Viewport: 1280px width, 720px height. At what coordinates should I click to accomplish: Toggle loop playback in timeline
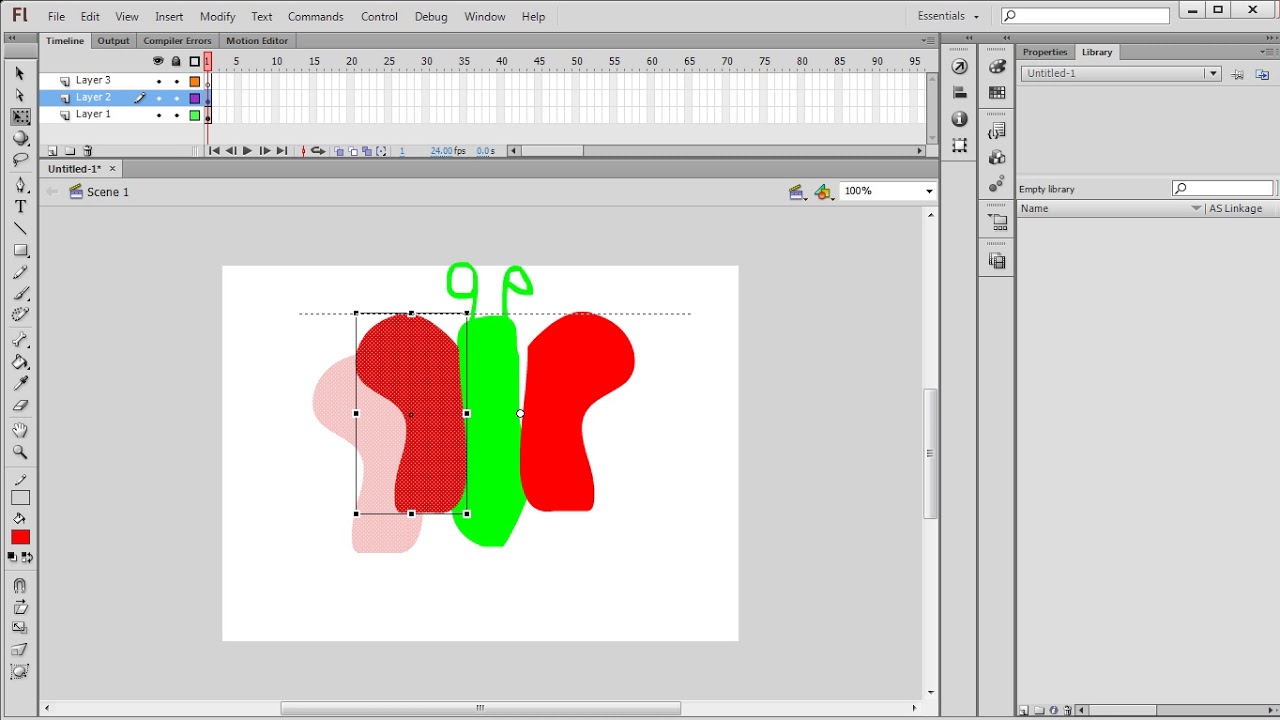click(x=318, y=151)
